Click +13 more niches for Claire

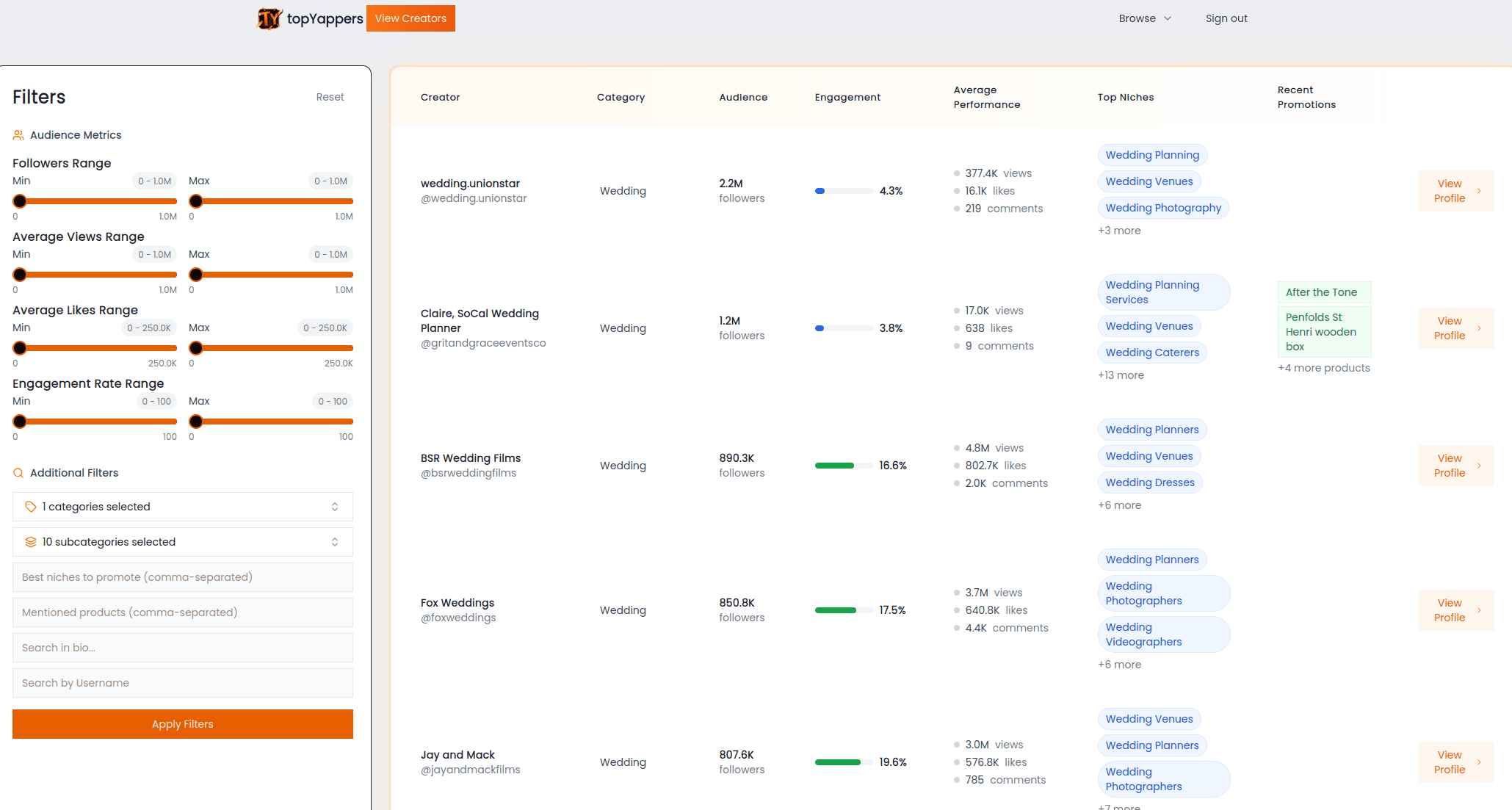coord(1121,375)
